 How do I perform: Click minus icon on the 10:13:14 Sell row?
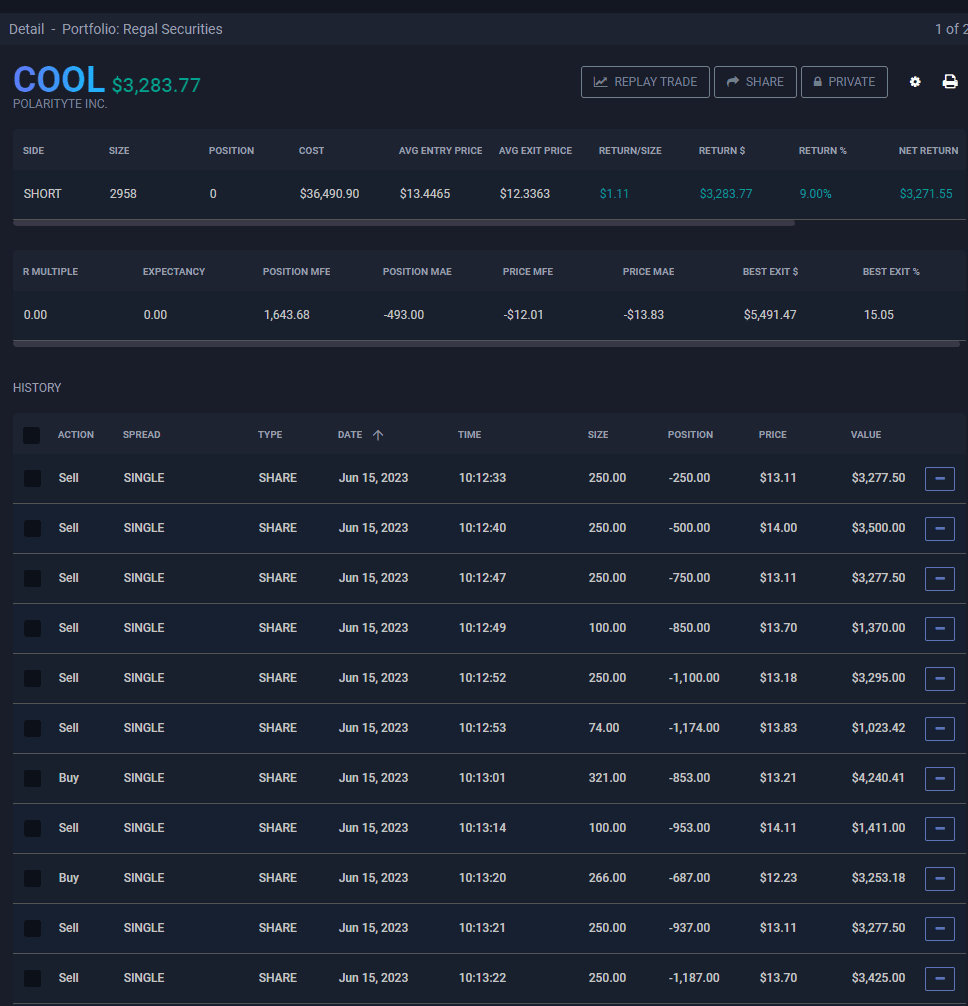click(939, 829)
